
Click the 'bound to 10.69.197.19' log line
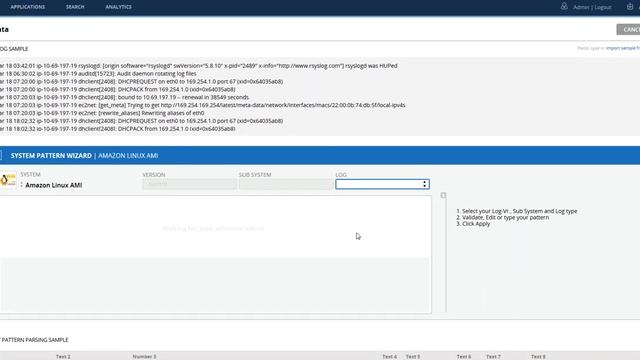(124, 97)
